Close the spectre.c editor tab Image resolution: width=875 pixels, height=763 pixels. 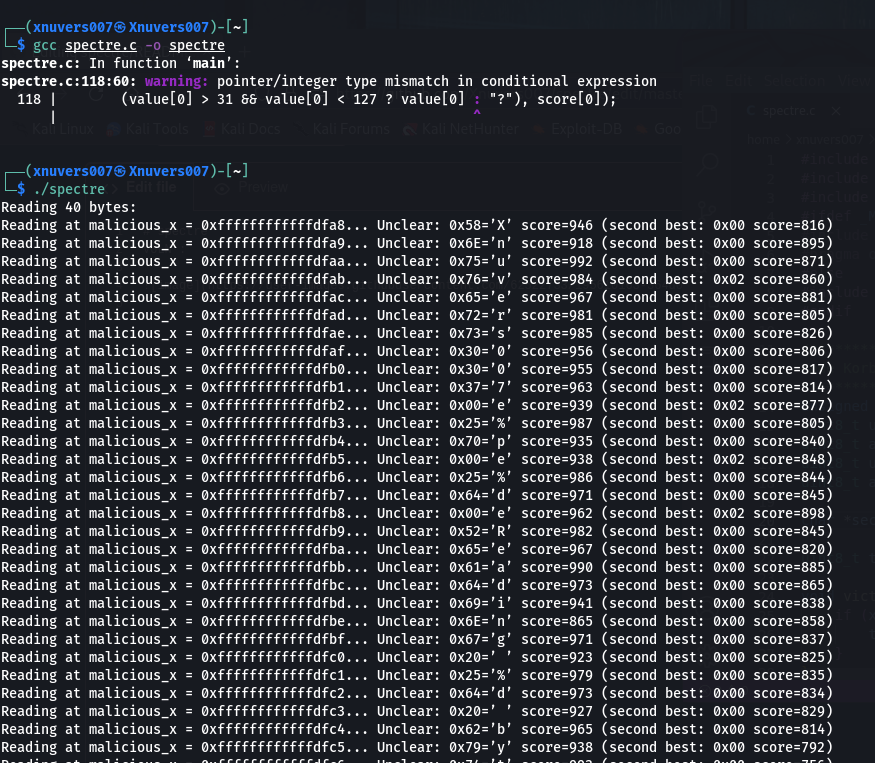pyautogui.click(x=836, y=110)
